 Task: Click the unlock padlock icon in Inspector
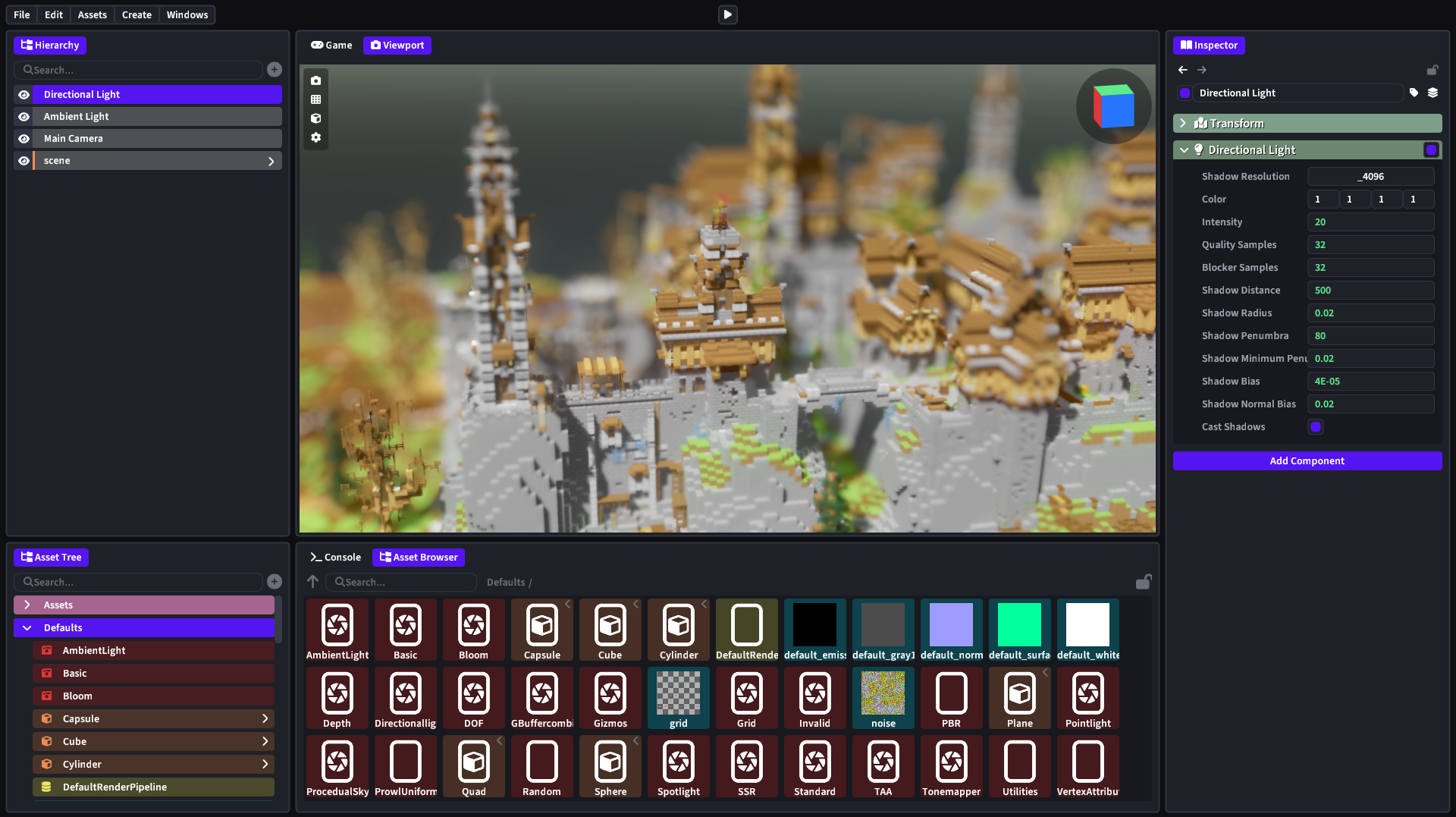point(1432,70)
